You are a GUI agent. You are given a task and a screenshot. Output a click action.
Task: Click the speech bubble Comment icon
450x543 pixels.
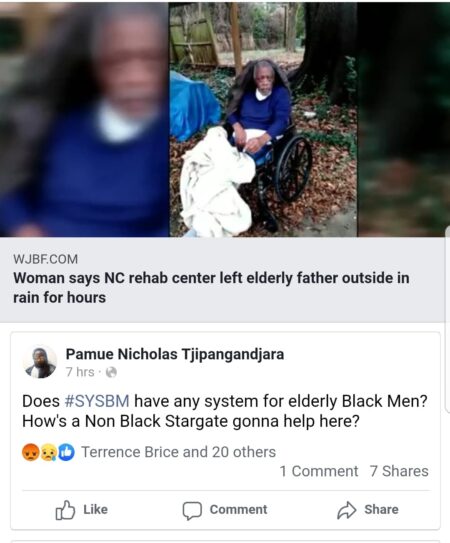point(192,510)
